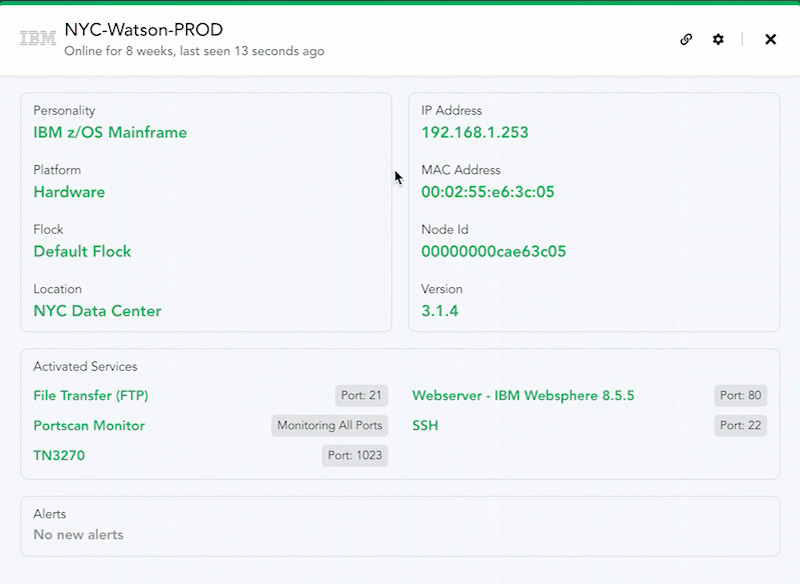Click the Alerts section heading
Viewport: 800px width, 584px height.
49,514
